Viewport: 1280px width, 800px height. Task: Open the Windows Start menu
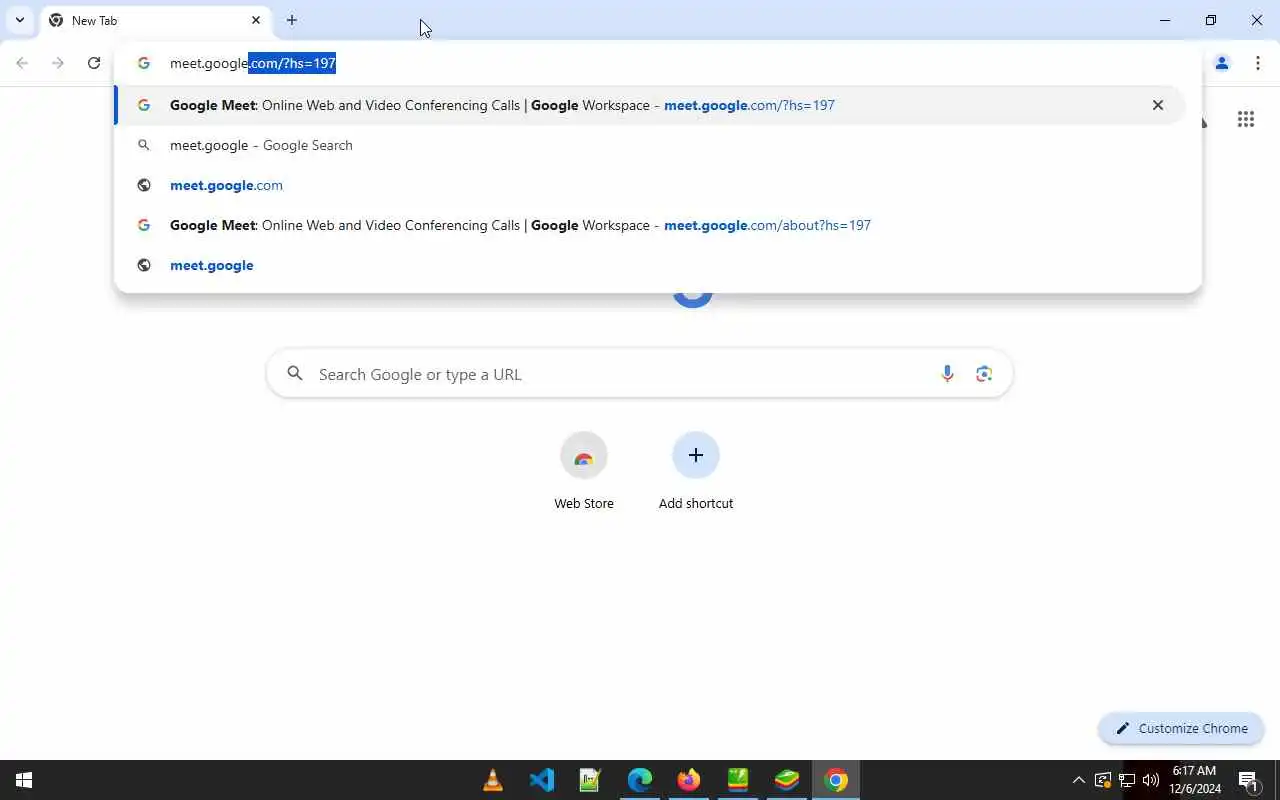pos(24,780)
